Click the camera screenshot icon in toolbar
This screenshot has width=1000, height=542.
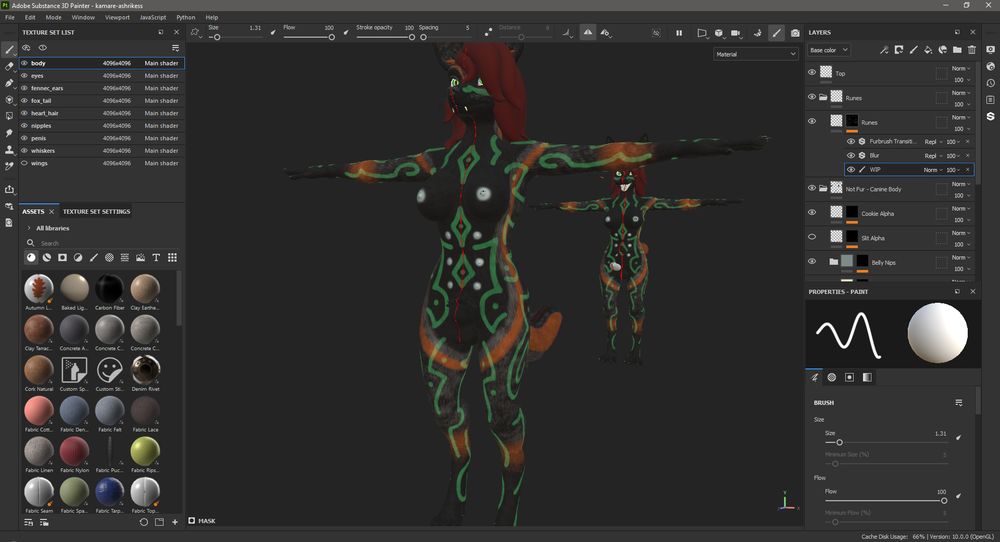point(794,33)
